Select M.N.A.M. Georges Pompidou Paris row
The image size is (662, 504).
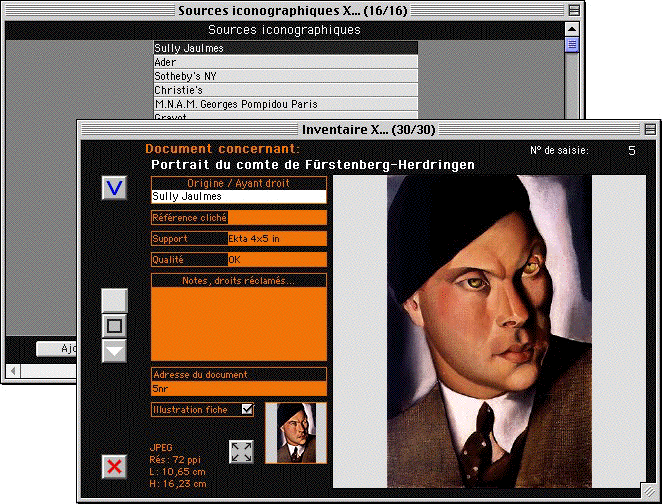[286, 104]
